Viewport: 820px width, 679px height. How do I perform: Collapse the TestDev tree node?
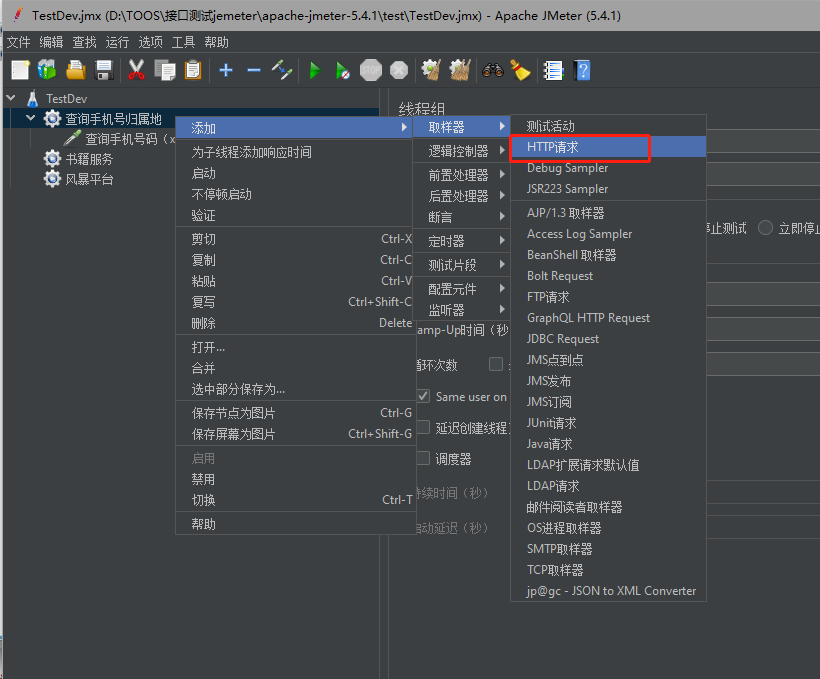pos(12,98)
